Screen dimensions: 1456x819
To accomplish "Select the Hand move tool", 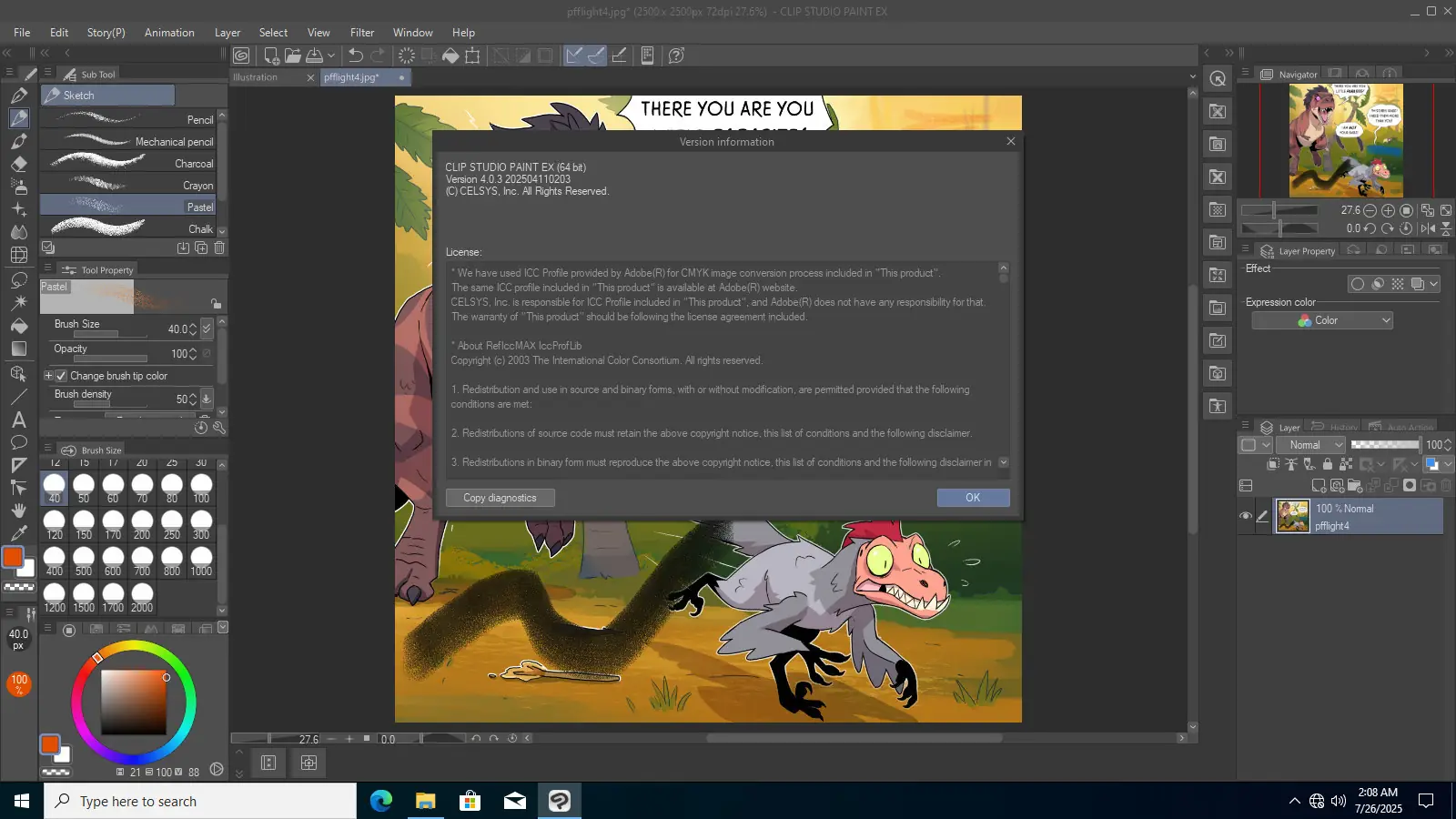I will (x=18, y=511).
